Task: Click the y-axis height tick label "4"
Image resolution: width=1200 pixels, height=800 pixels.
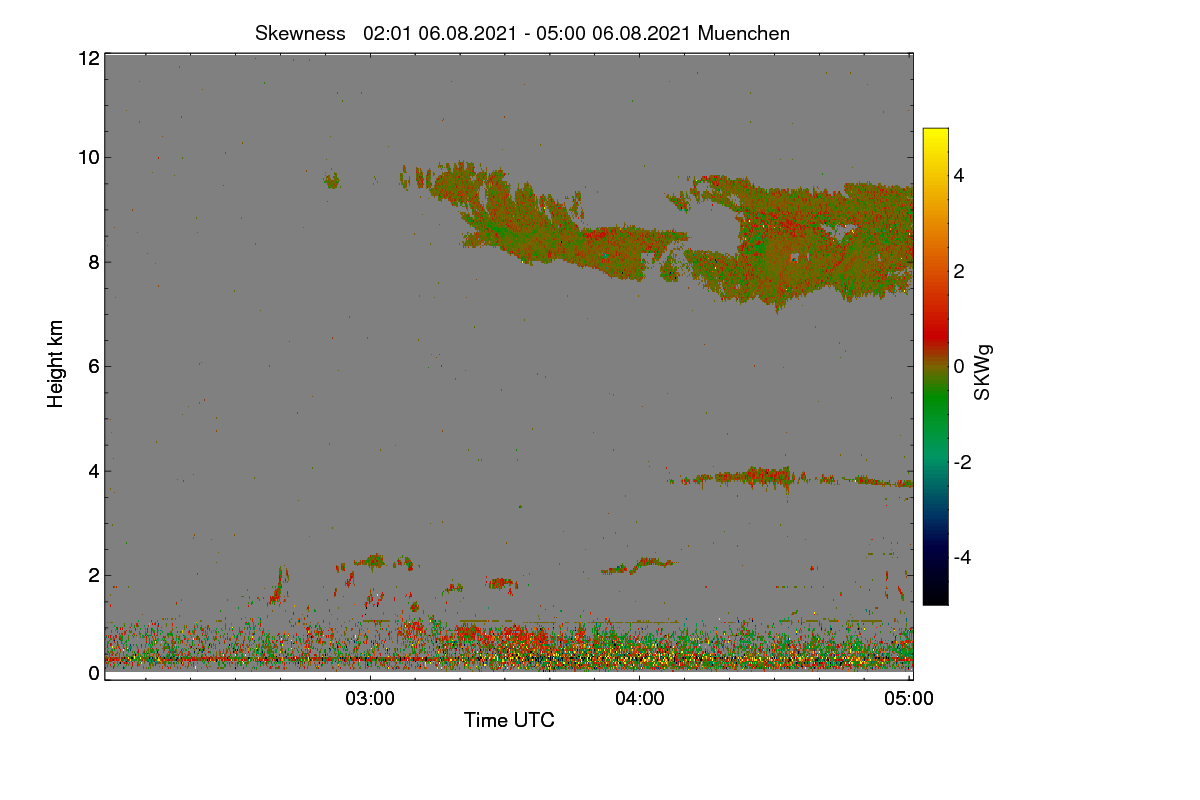Action: [x=93, y=471]
